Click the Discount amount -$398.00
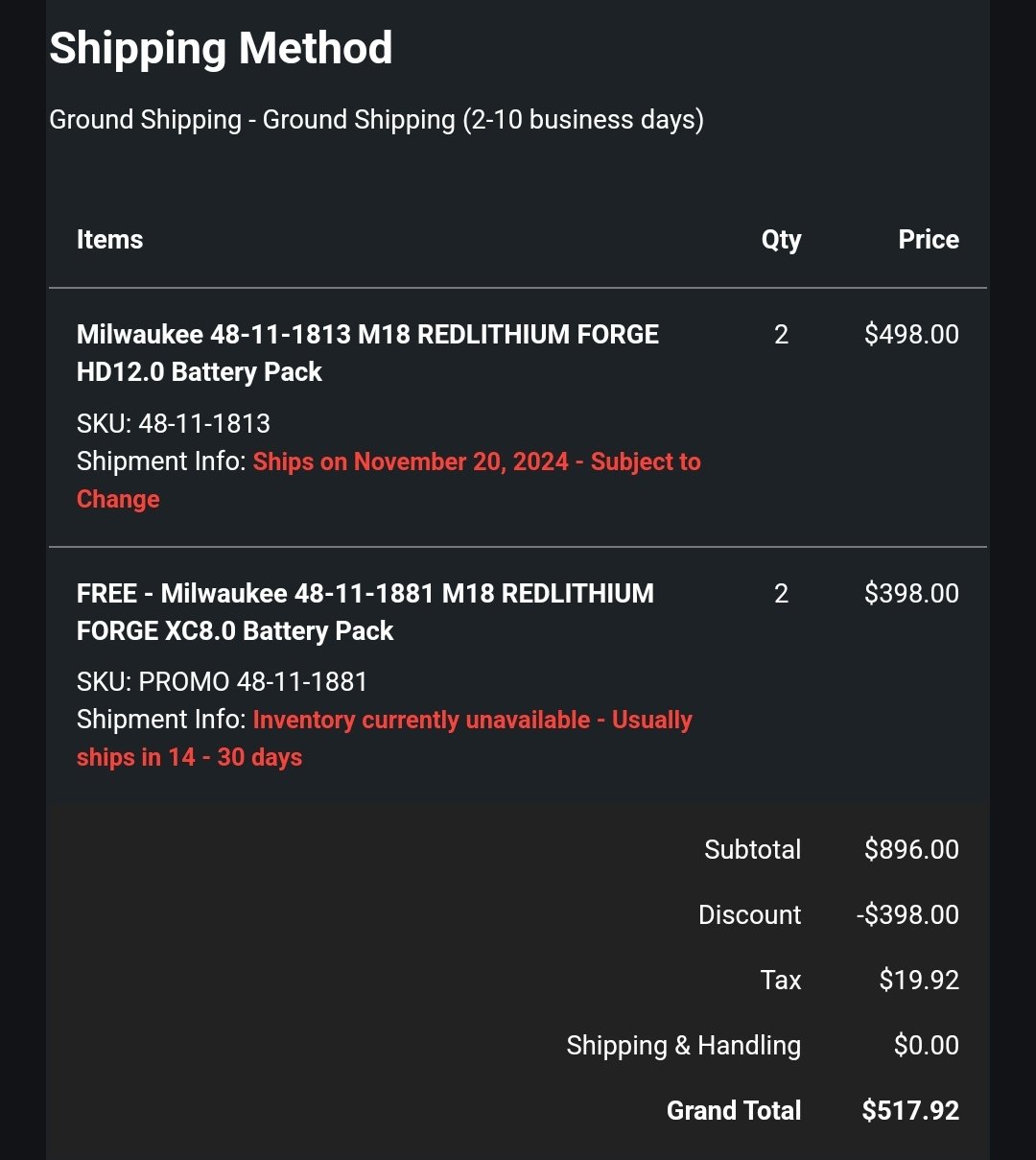 click(x=907, y=914)
